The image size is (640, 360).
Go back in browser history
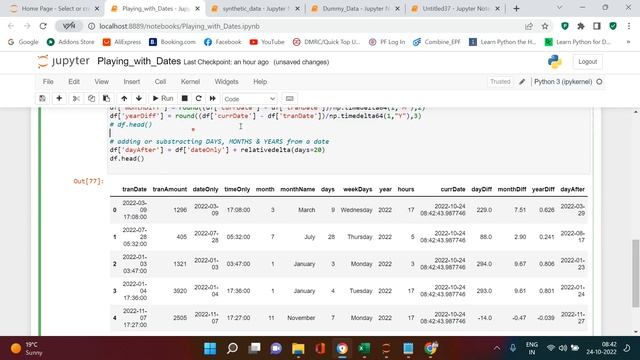(x=11, y=26)
